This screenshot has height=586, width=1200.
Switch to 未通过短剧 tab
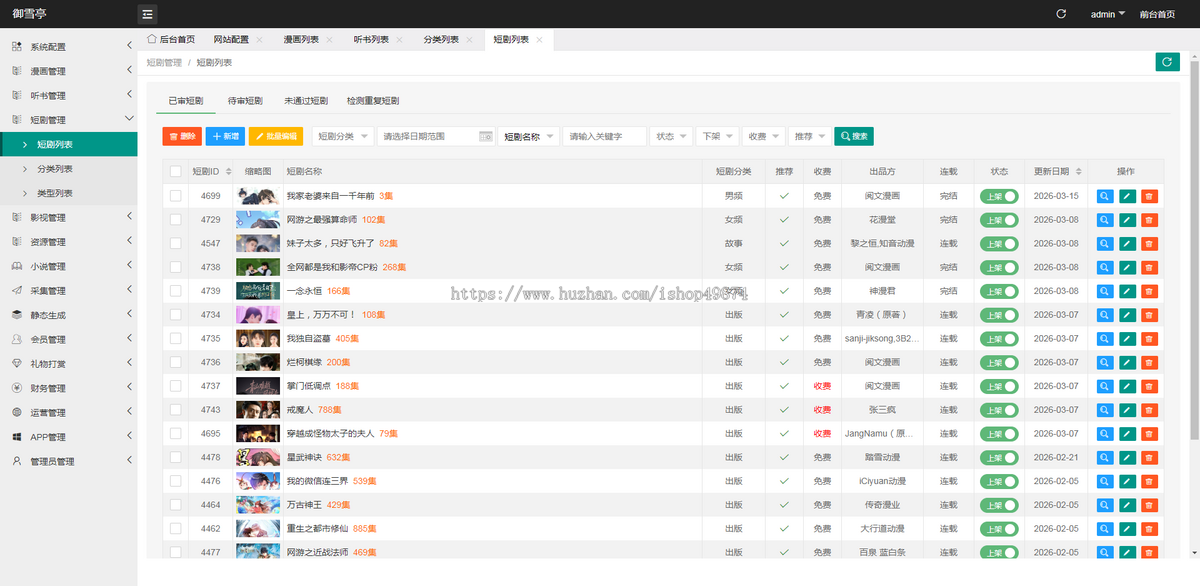tap(306, 101)
